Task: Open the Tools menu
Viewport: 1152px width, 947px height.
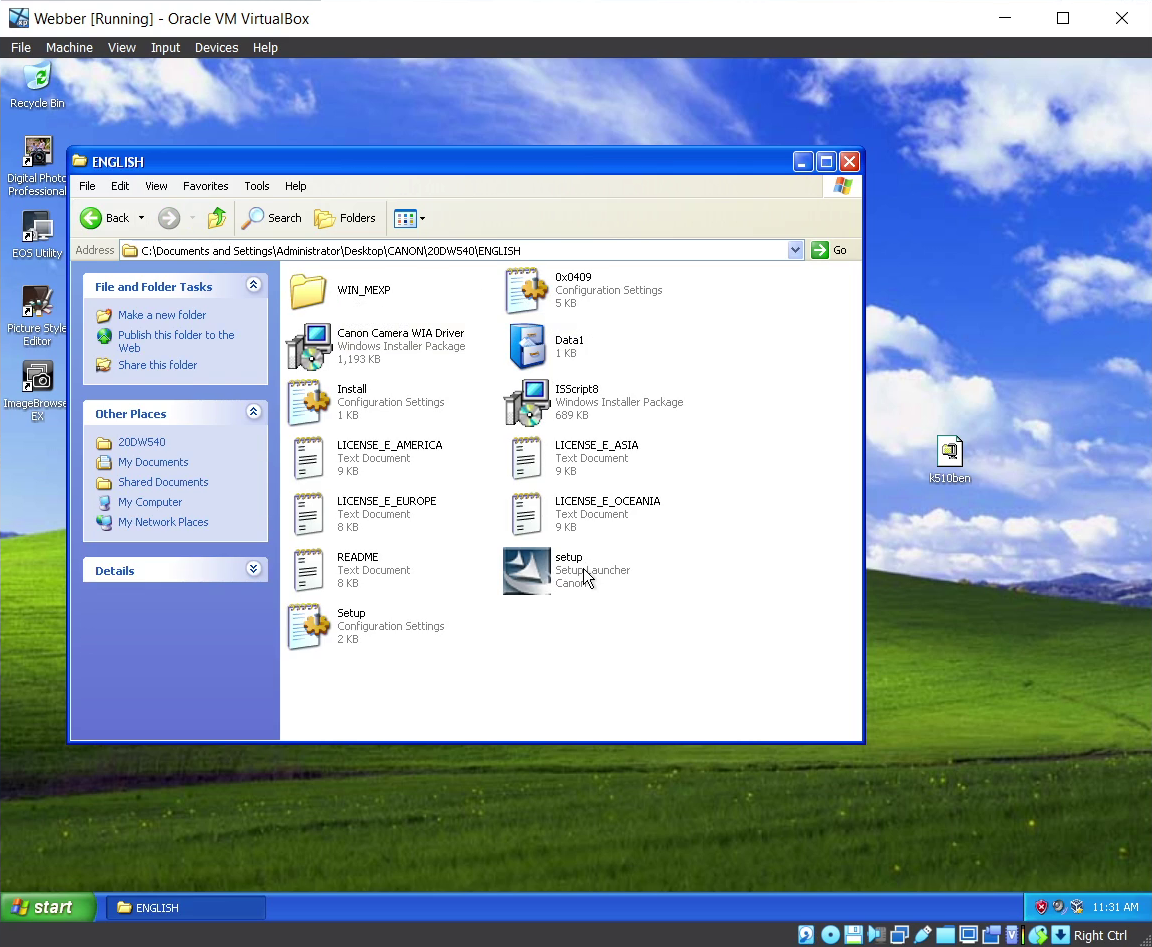Action: point(257,186)
